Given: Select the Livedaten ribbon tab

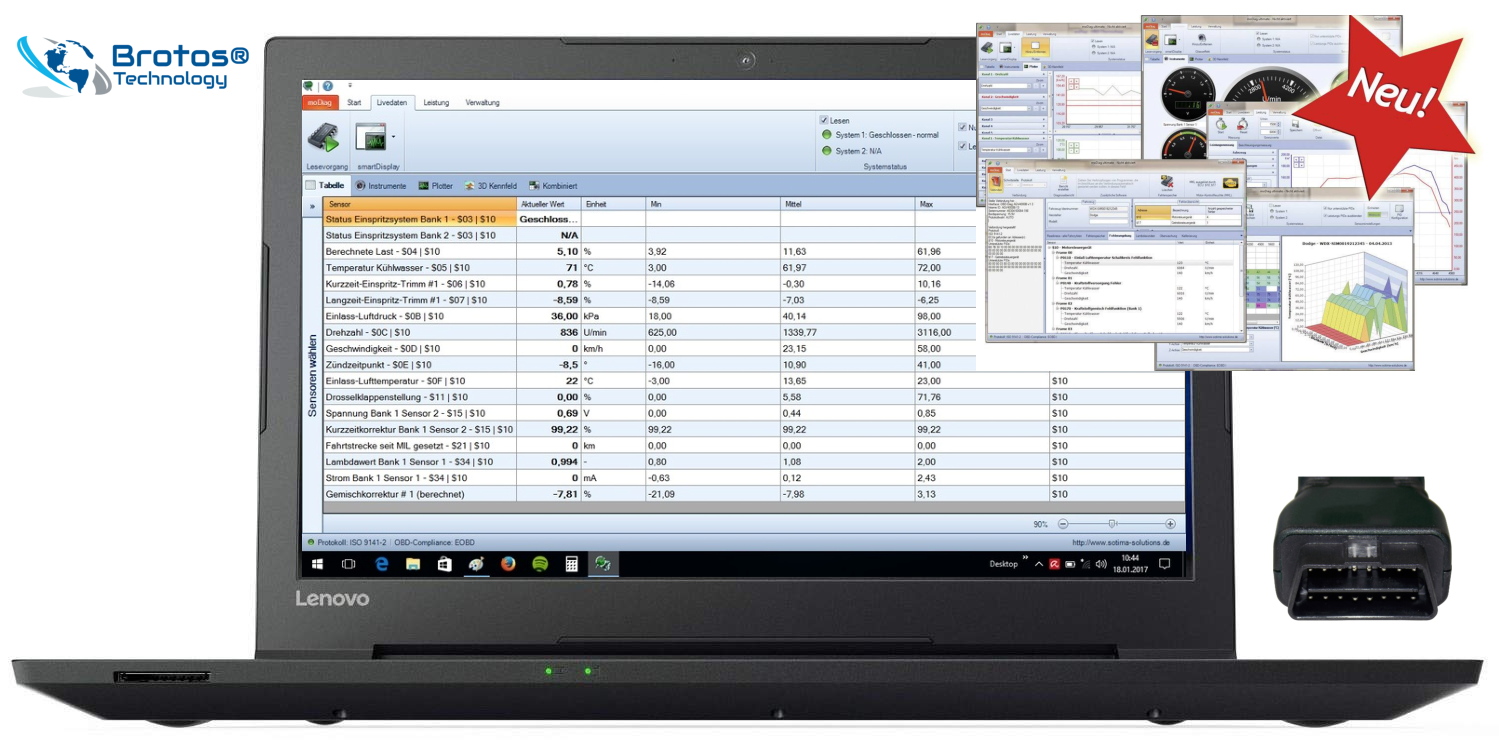Looking at the screenshot, I should point(392,102).
